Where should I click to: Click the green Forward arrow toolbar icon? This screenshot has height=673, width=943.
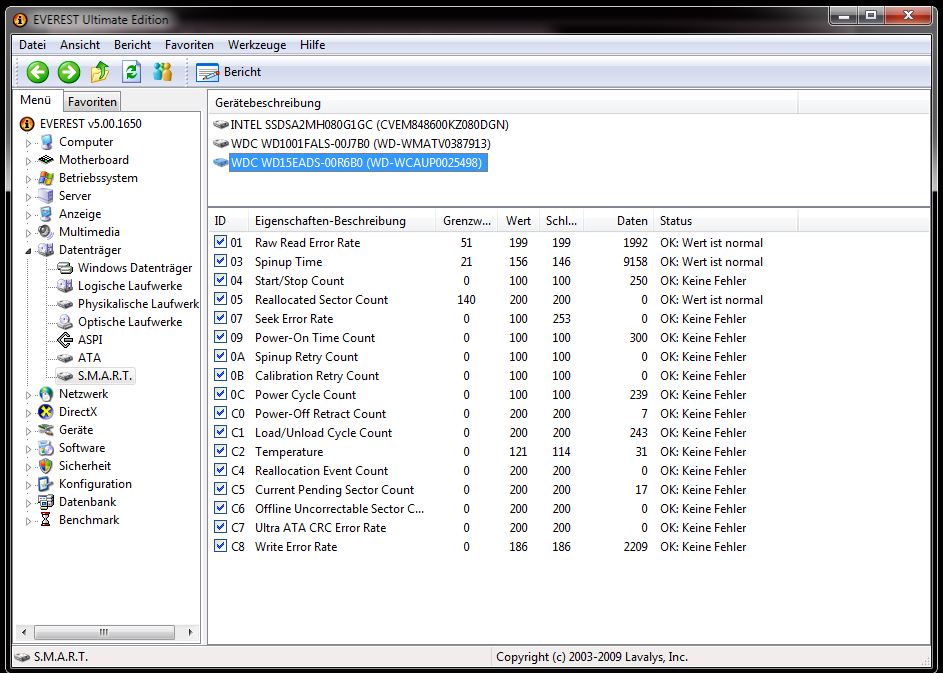click(69, 72)
